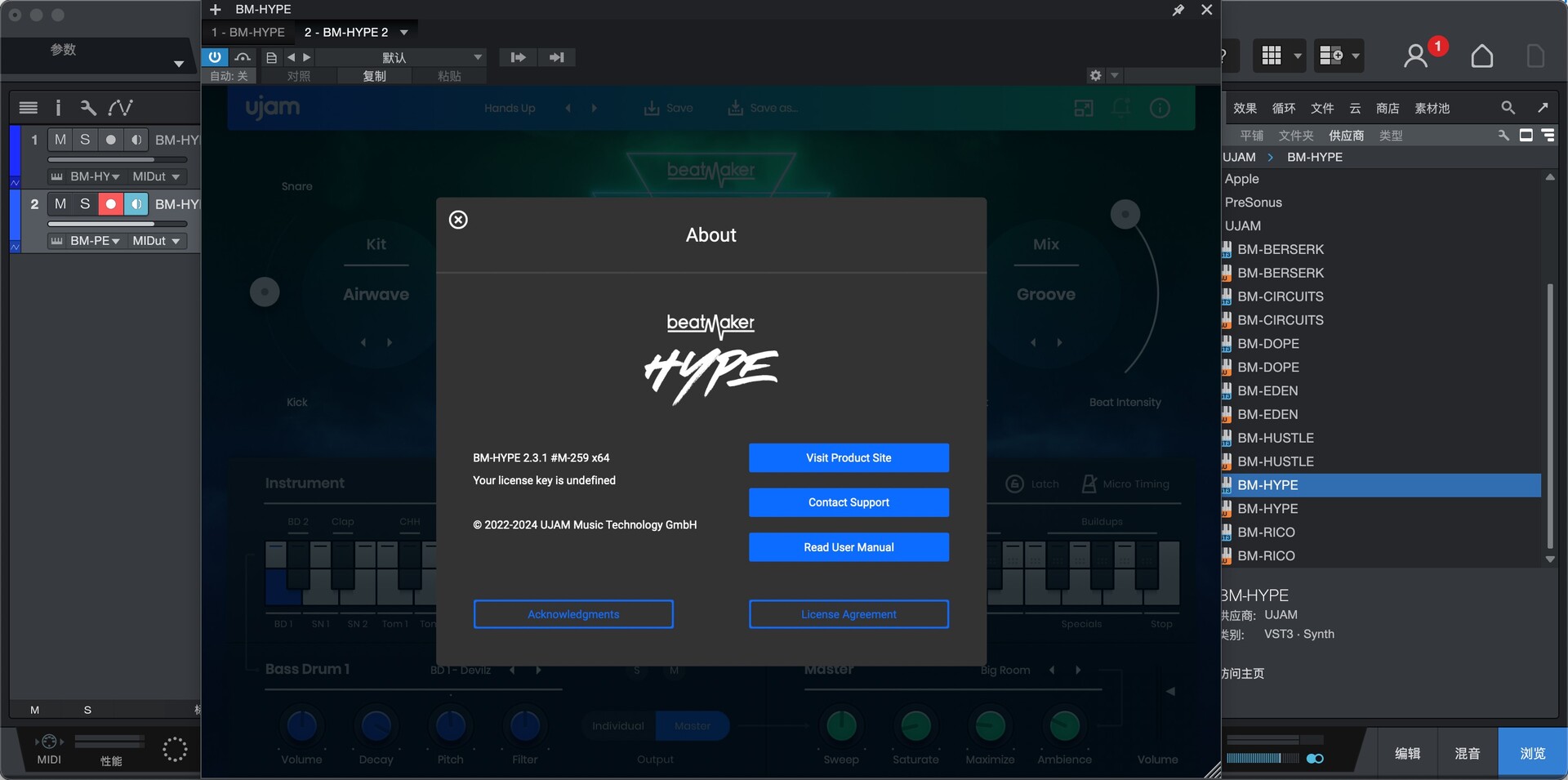This screenshot has height=780, width=1568.
Task: Click the 自动: 关 automation label
Action: [229, 76]
